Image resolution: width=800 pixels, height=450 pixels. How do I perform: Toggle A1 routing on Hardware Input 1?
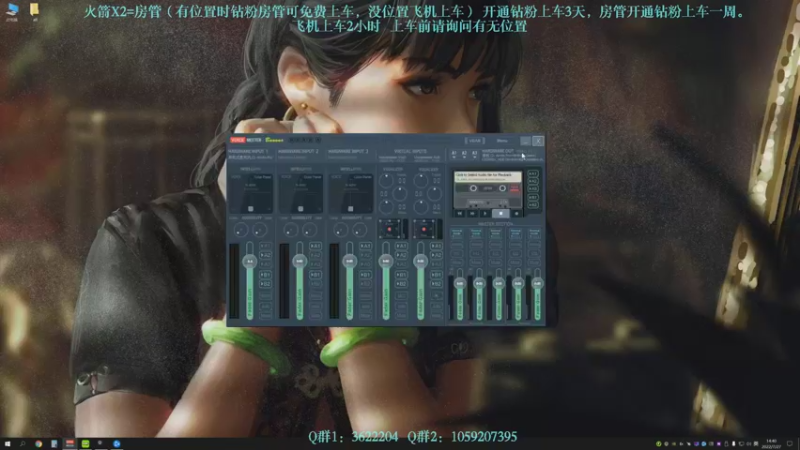tap(266, 246)
